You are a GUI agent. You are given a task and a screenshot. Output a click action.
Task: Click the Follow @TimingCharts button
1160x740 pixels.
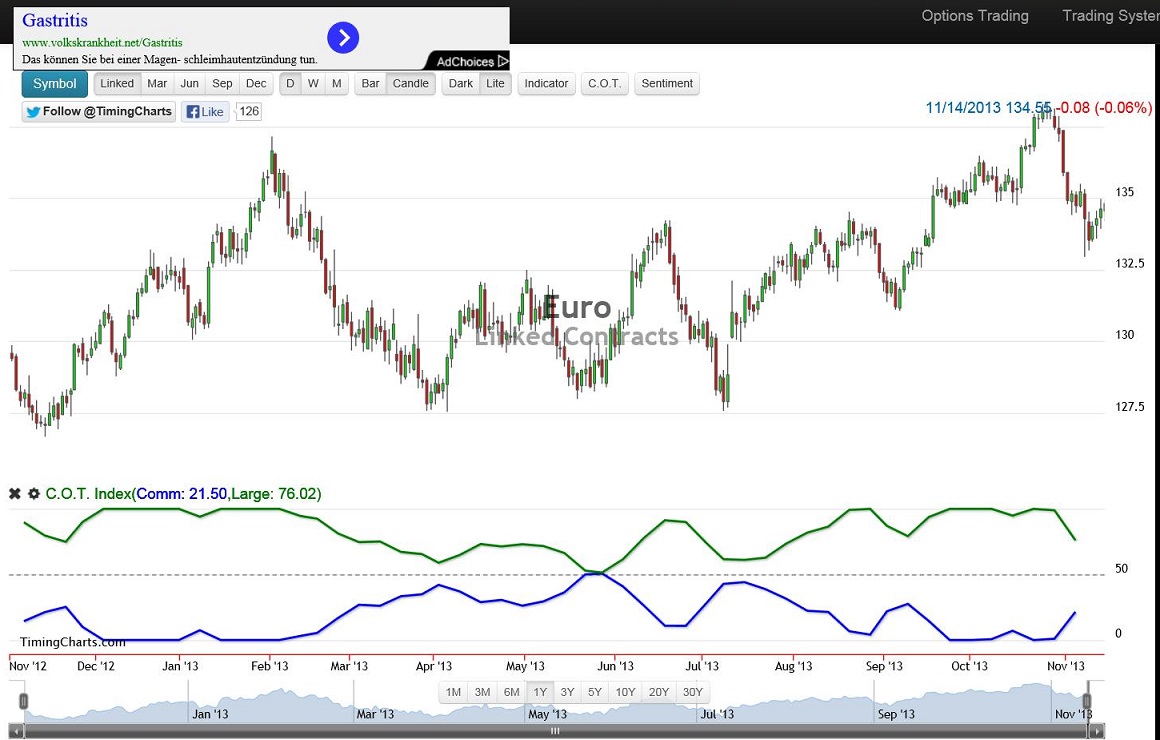click(97, 111)
